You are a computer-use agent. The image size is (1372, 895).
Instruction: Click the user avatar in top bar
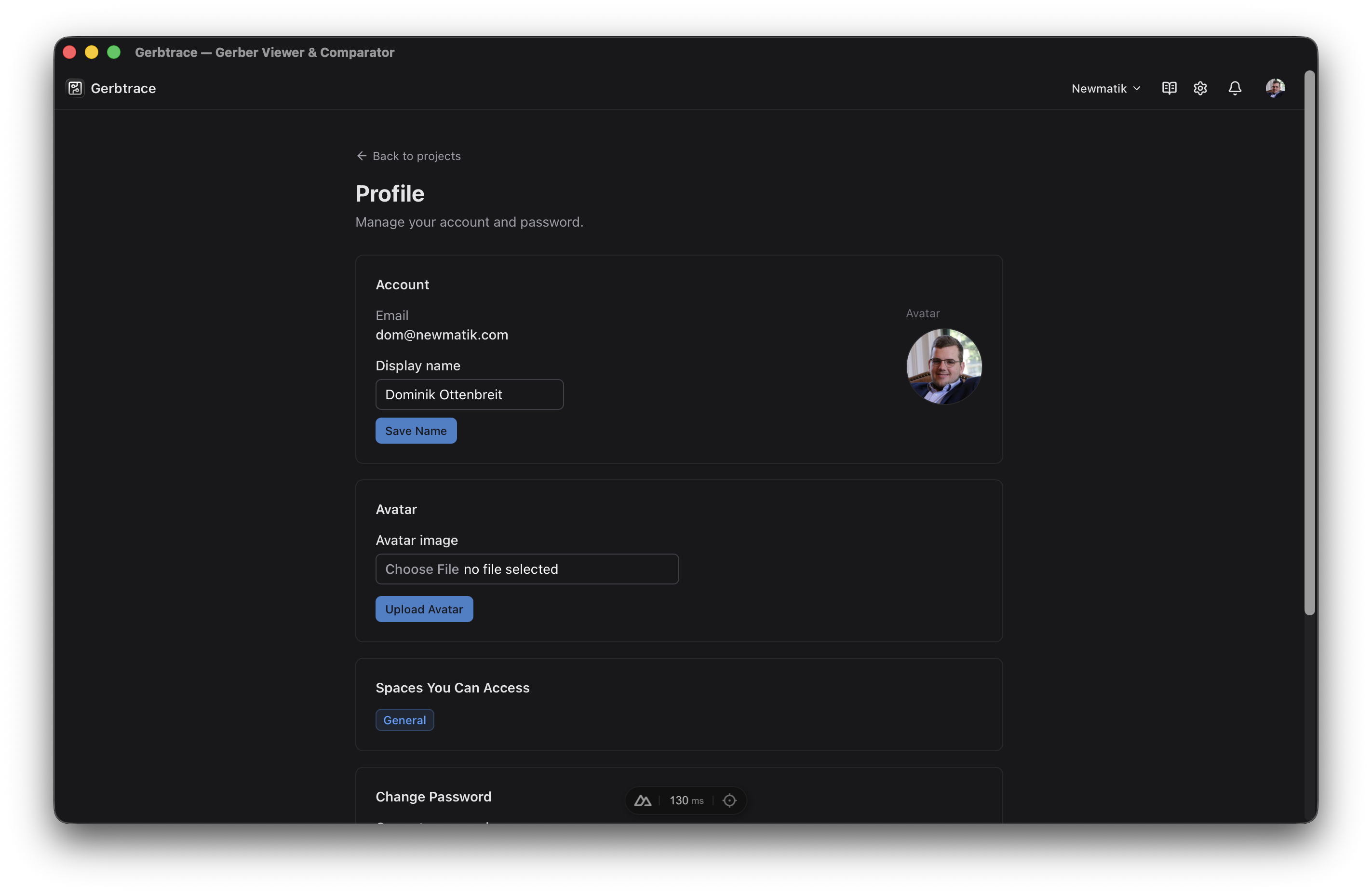(1275, 88)
